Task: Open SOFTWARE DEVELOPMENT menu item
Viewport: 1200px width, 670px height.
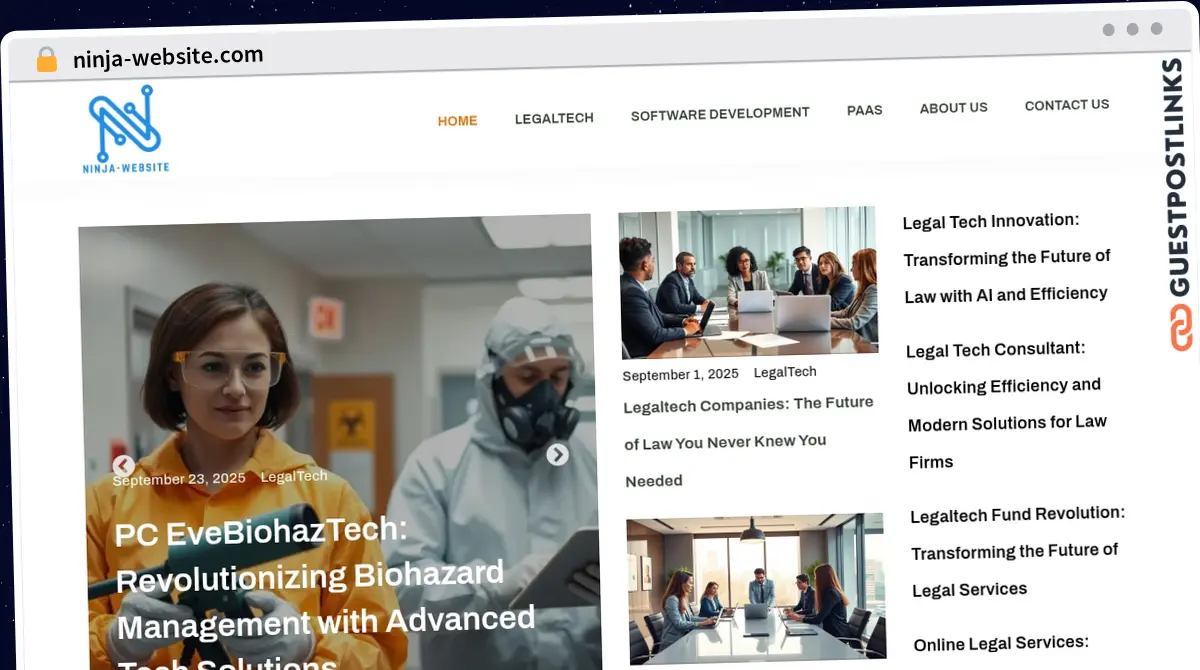Action: [720, 114]
